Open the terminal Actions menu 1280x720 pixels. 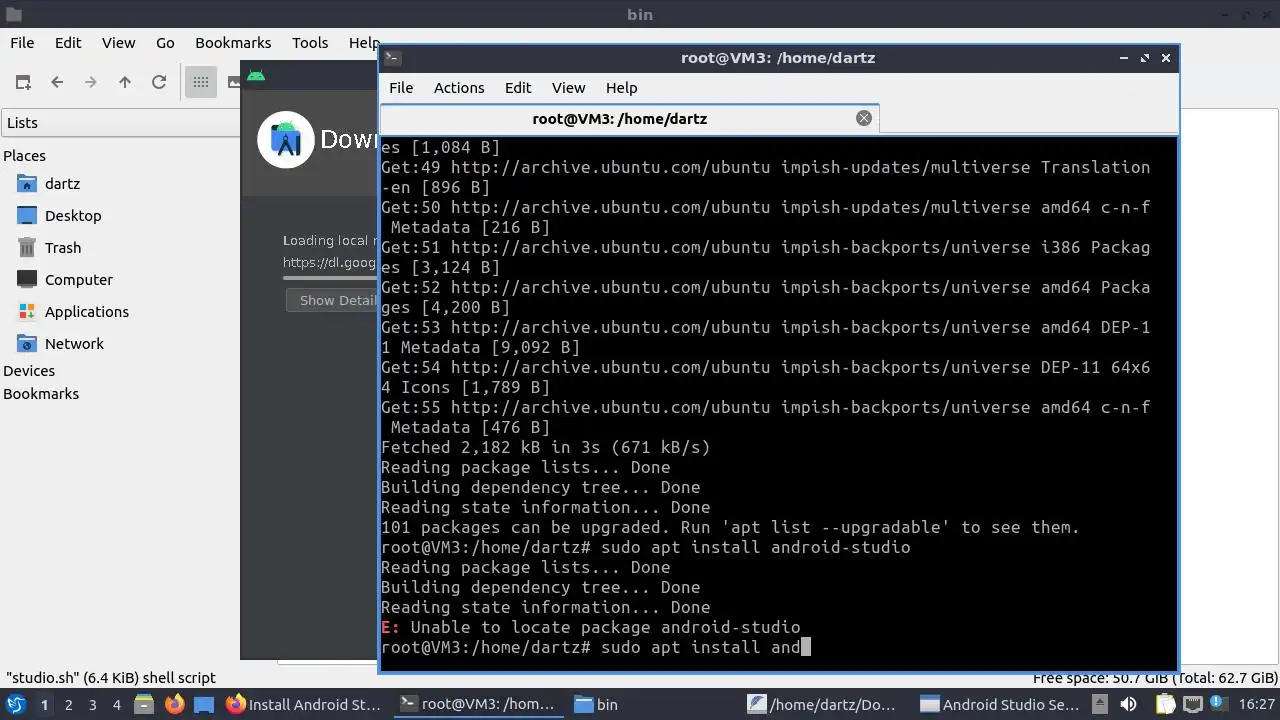tap(459, 88)
